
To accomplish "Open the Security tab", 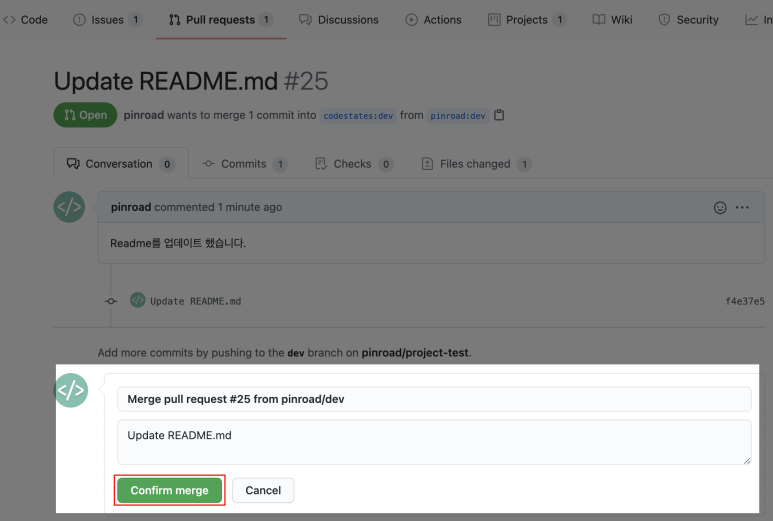I will 688,20.
